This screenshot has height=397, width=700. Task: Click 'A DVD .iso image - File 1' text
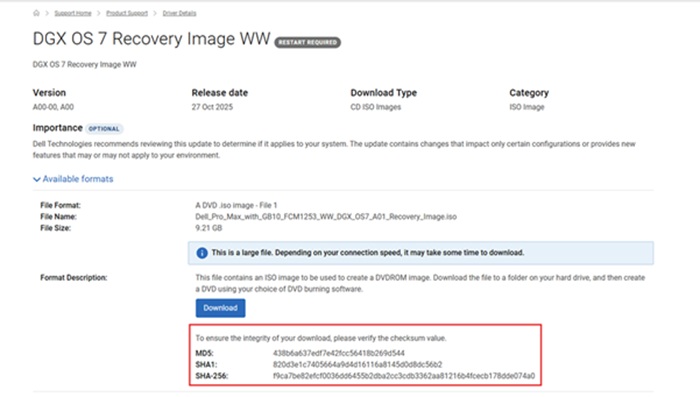[236, 205]
